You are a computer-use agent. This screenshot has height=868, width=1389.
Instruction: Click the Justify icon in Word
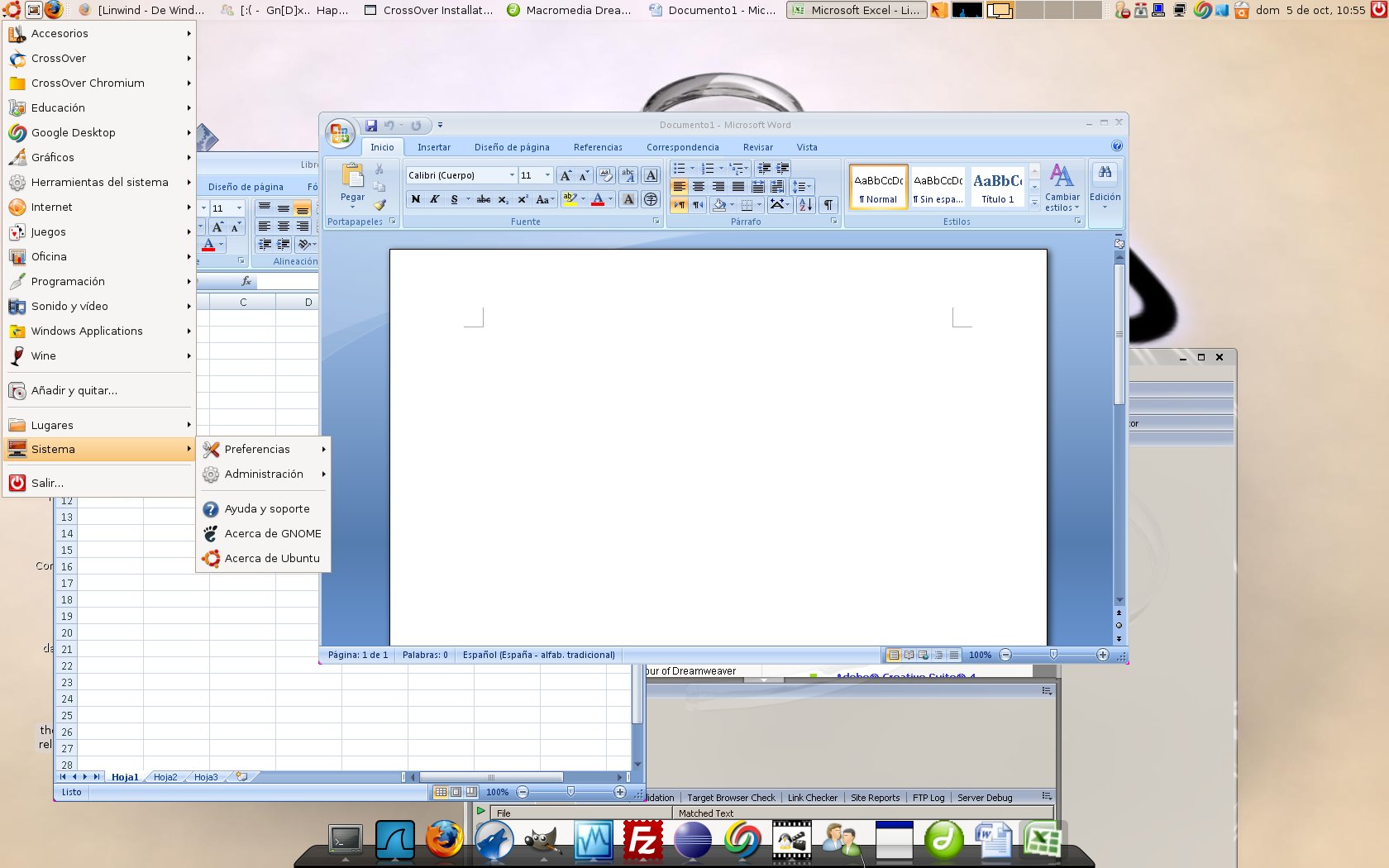tap(737, 187)
